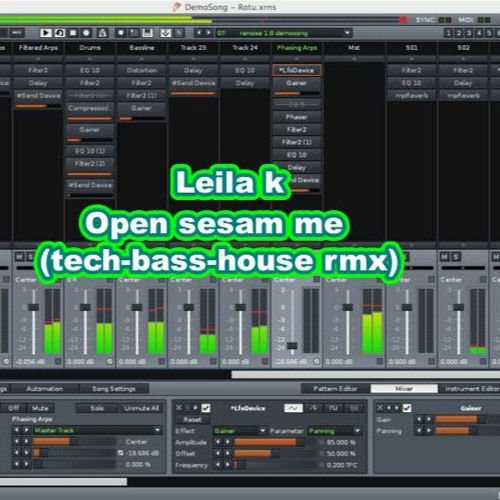The image size is (500, 500).
Task: Go to the next song in selector
Action: coord(209,33)
